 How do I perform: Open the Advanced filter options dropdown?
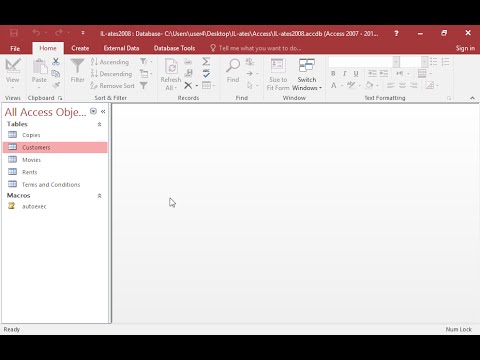click(x=146, y=74)
